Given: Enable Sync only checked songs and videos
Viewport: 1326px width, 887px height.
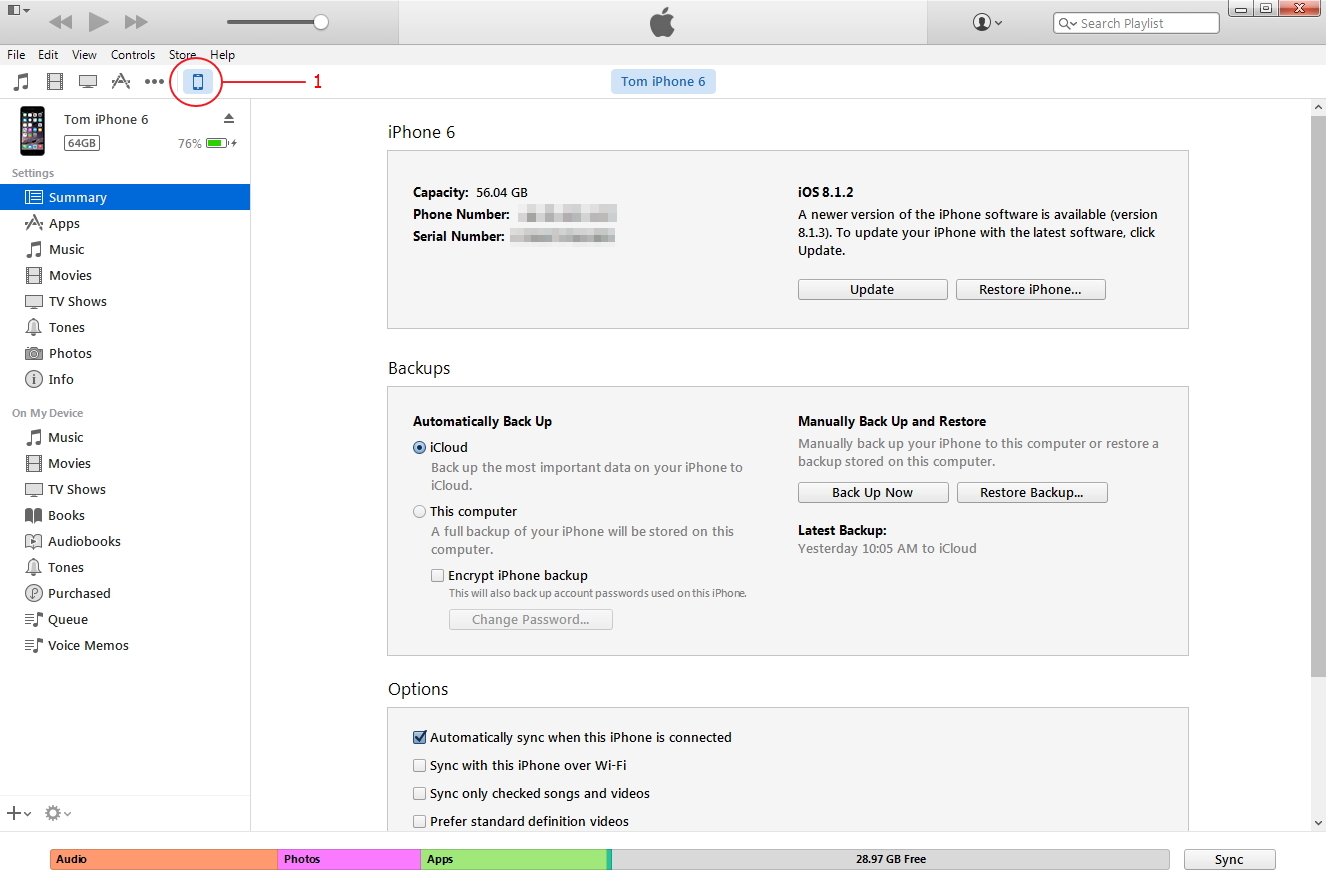Looking at the screenshot, I should pos(419,793).
